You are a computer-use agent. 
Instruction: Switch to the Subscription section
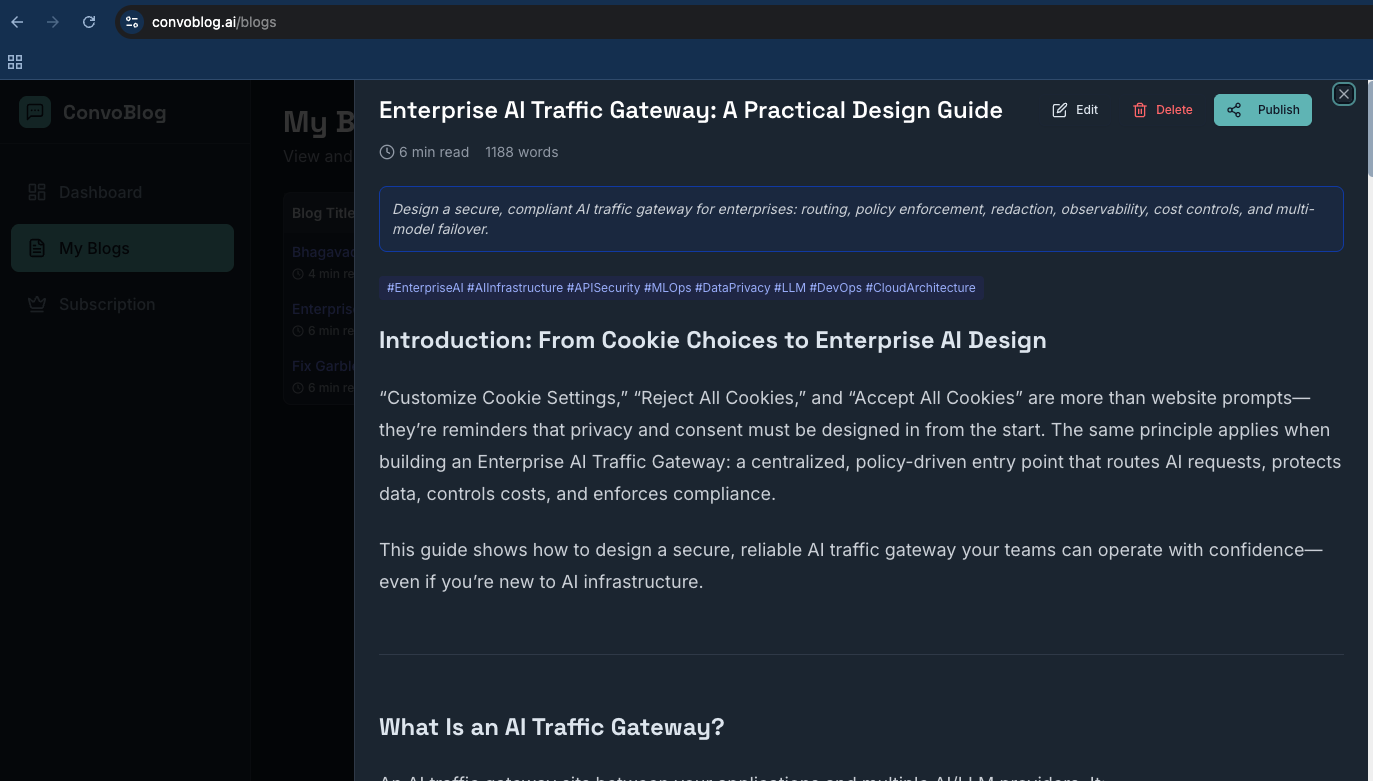(x=106, y=304)
